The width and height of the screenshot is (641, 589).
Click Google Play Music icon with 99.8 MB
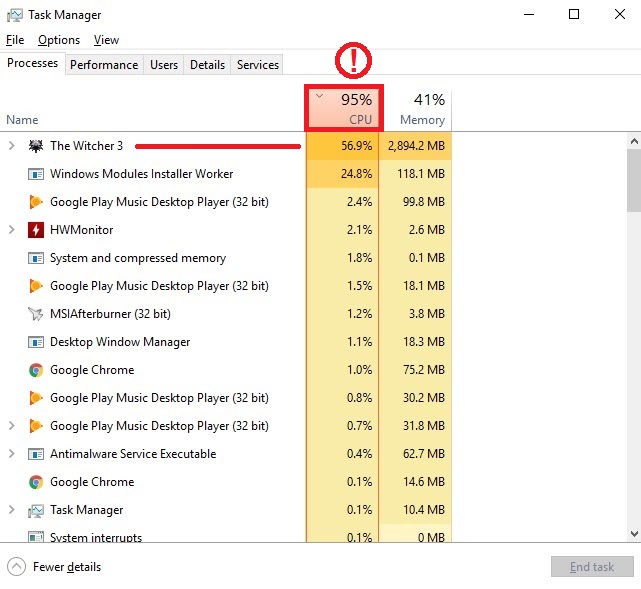coord(36,202)
